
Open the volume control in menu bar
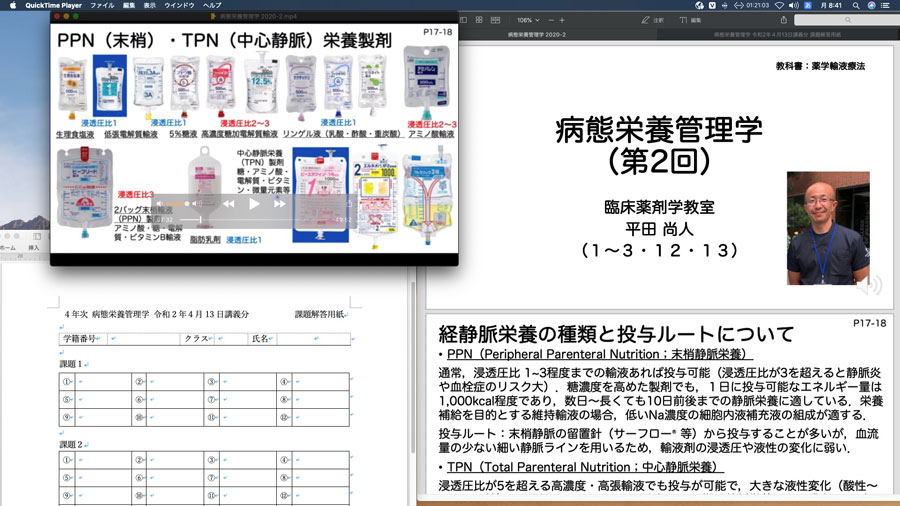pos(794,5)
